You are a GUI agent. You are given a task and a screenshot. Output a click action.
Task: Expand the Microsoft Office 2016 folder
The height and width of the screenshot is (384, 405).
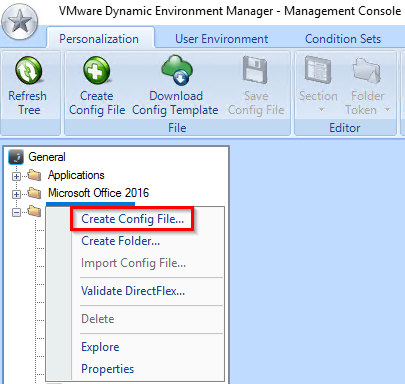click(16, 194)
